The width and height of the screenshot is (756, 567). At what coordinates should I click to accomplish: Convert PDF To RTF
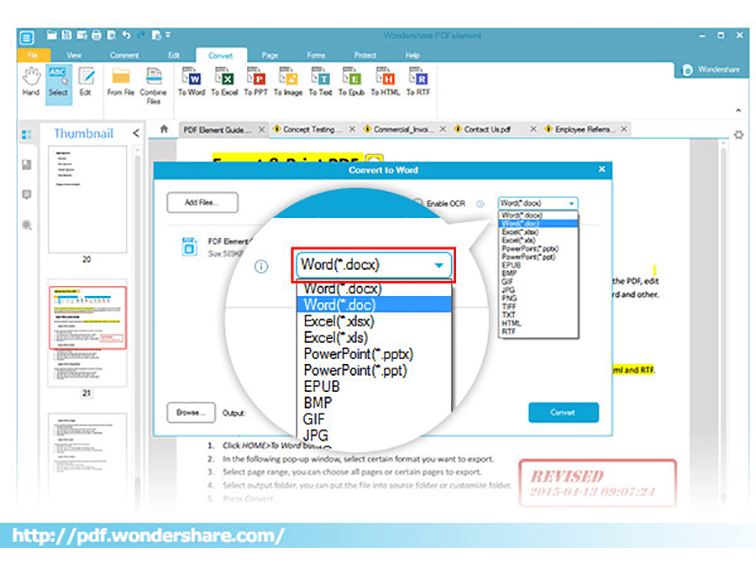pyautogui.click(x=418, y=82)
